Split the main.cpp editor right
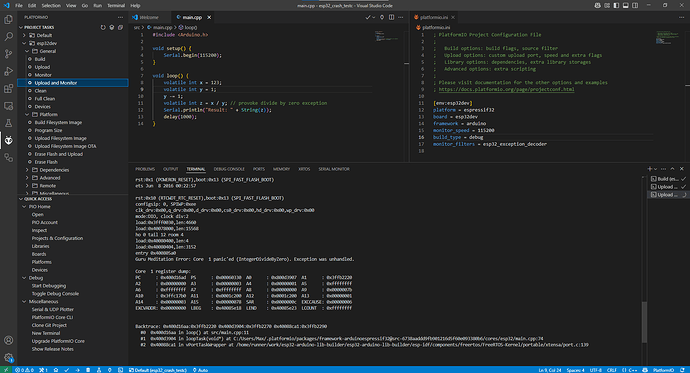This screenshot has width=690, height=373. 391,17
